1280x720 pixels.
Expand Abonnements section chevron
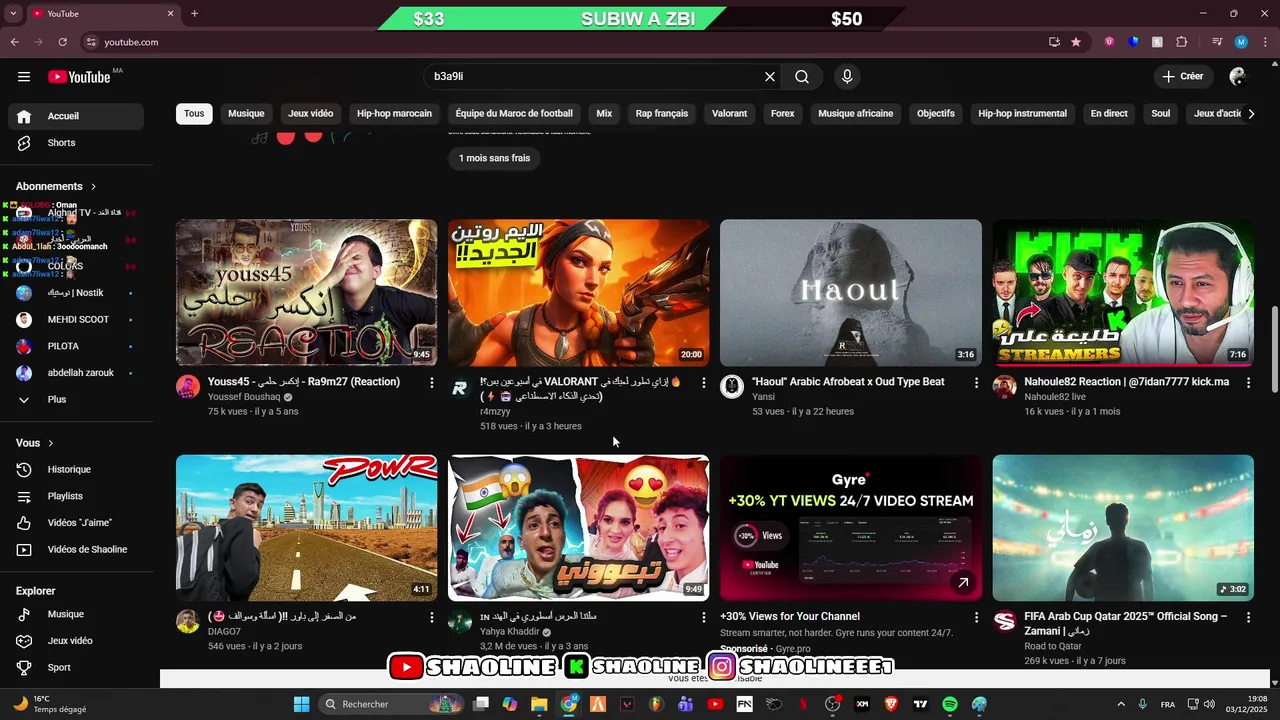[x=94, y=187]
